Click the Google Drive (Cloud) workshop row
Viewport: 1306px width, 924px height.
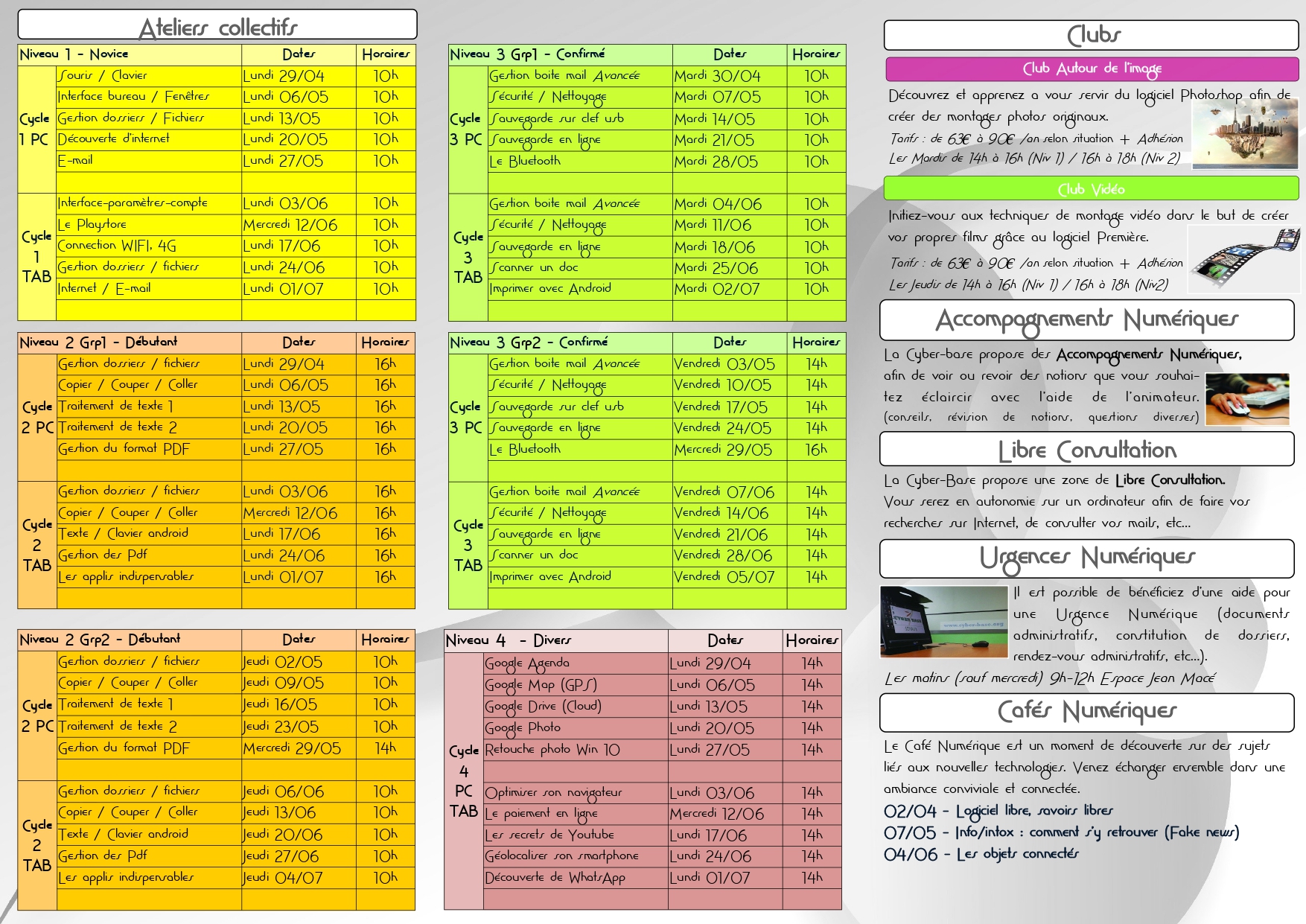[x=643, y=706]
